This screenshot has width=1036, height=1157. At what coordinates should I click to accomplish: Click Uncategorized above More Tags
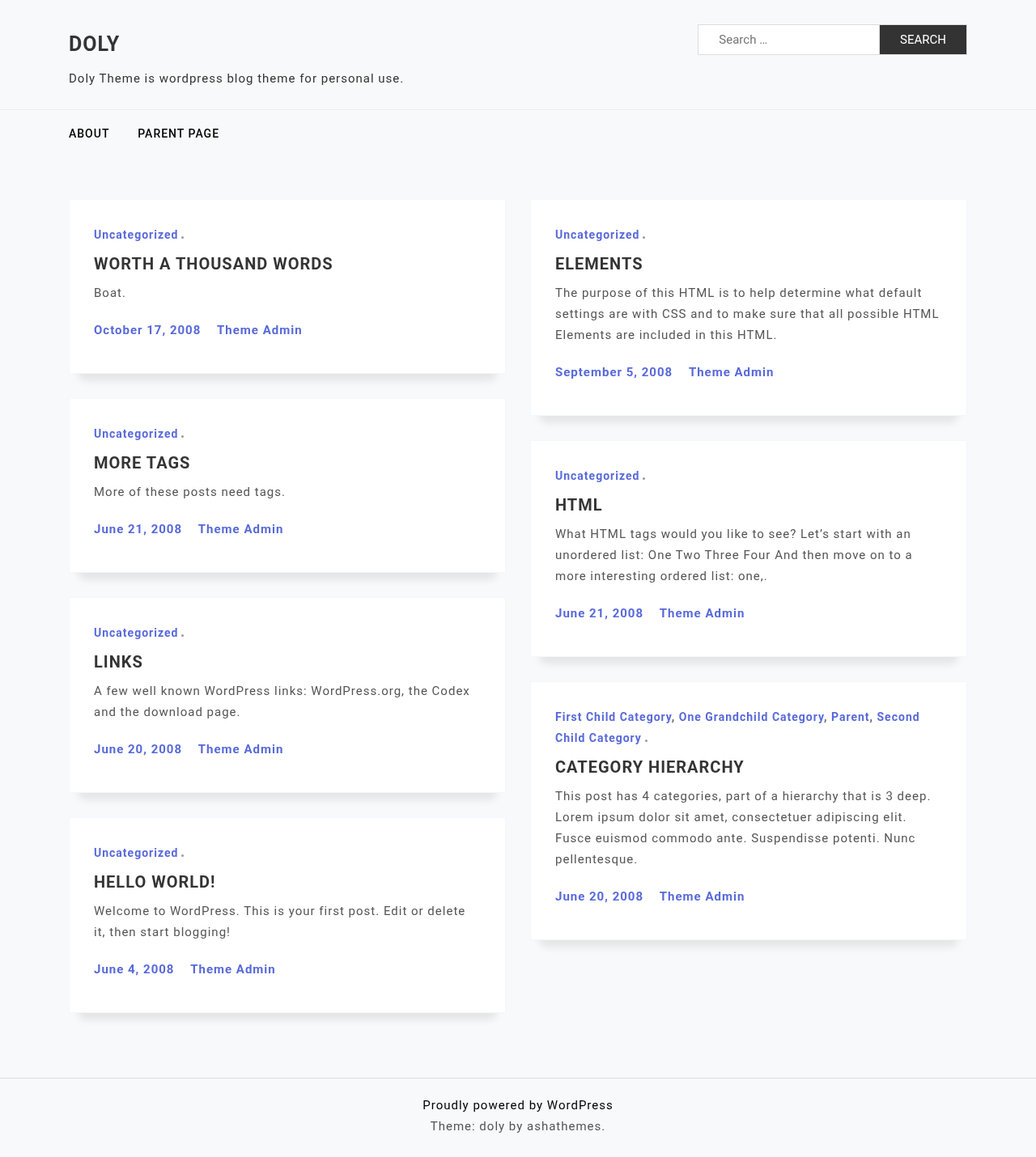[136, 434]
